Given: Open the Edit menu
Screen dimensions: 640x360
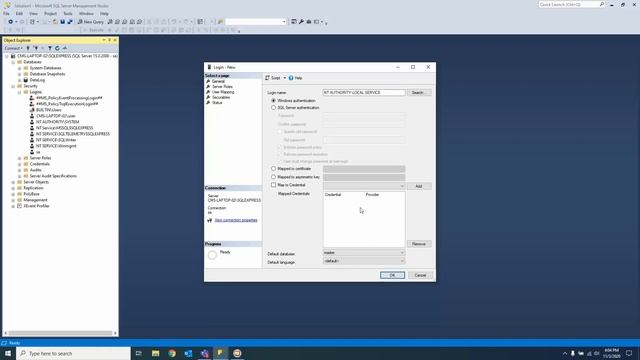Looking at the screenshot, I should [x=19, y=13].
